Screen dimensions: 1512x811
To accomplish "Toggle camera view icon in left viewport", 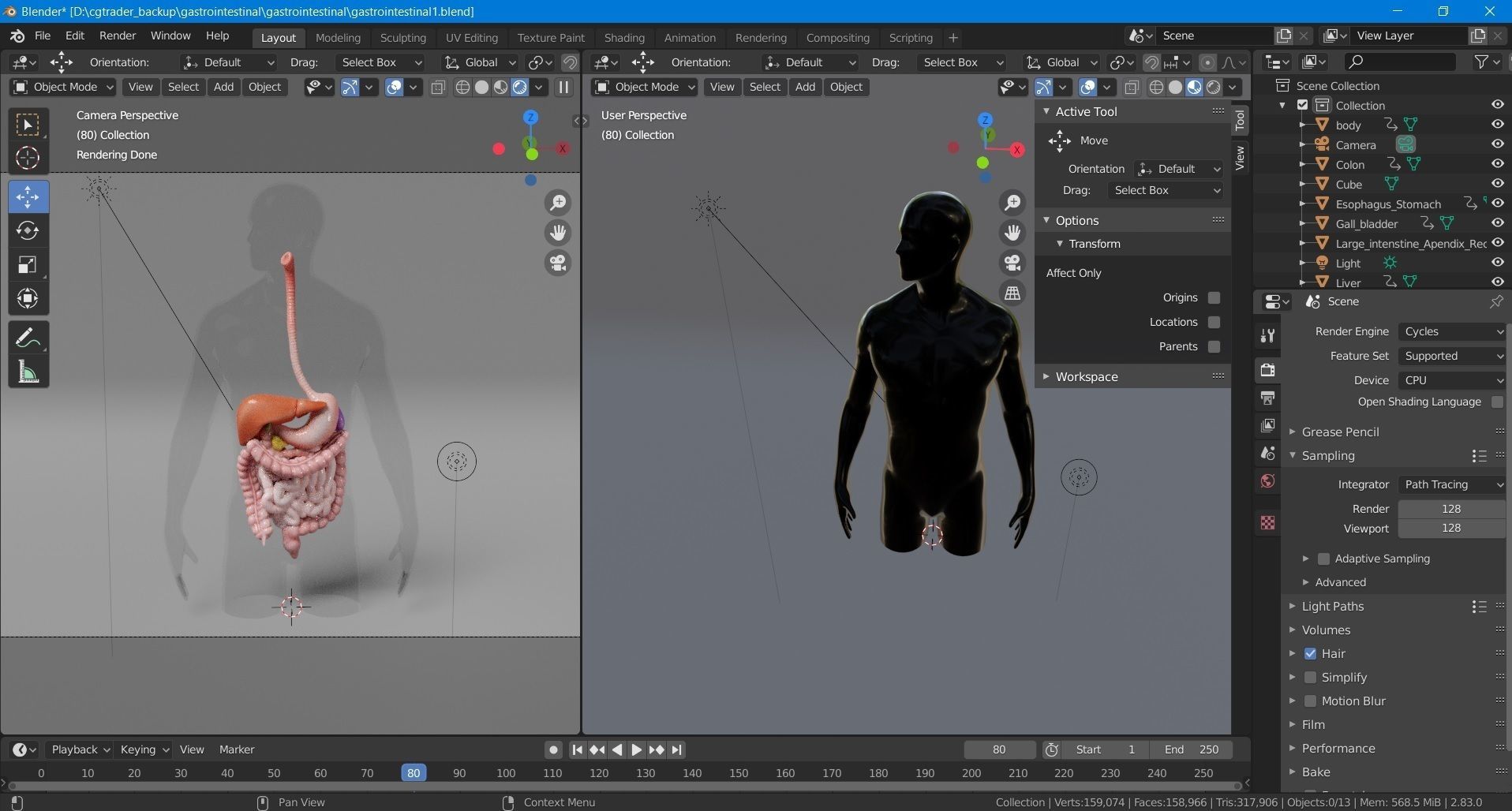I will point(558,263).
